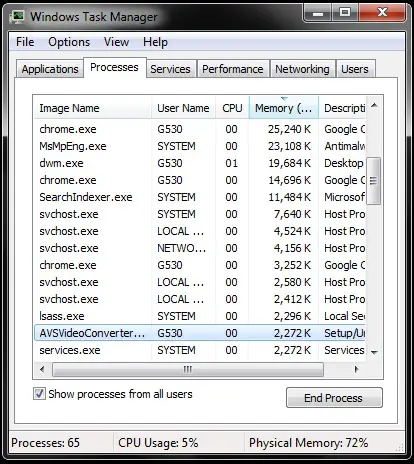Click the horizontal scrollbar thumb

click(188, 369)
